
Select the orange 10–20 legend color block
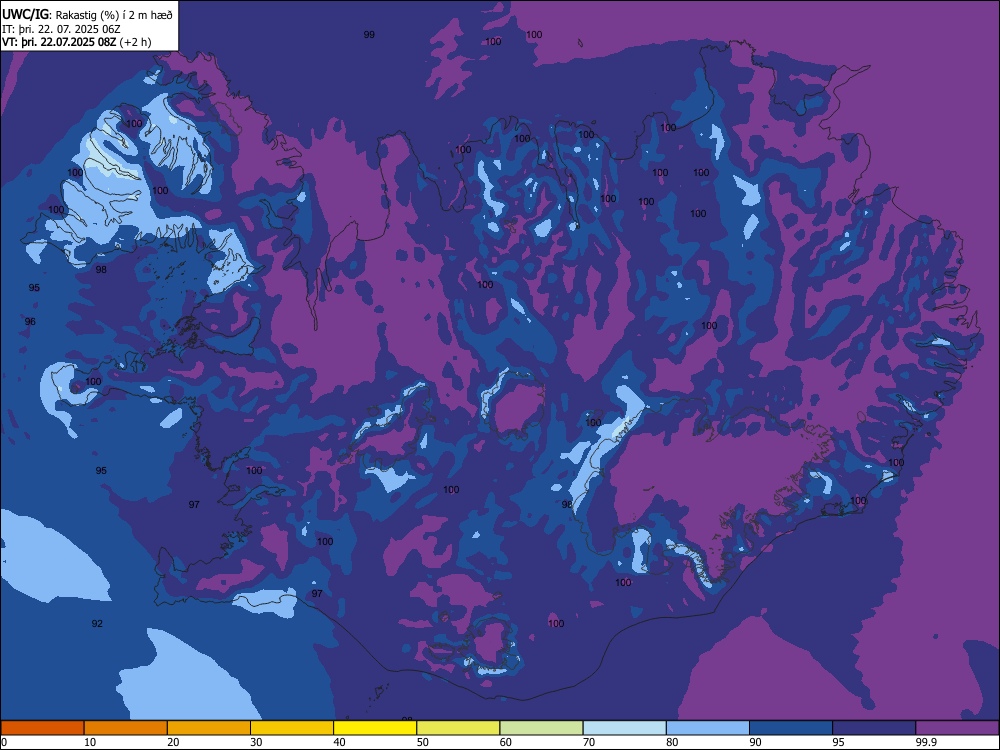point(126,728)
